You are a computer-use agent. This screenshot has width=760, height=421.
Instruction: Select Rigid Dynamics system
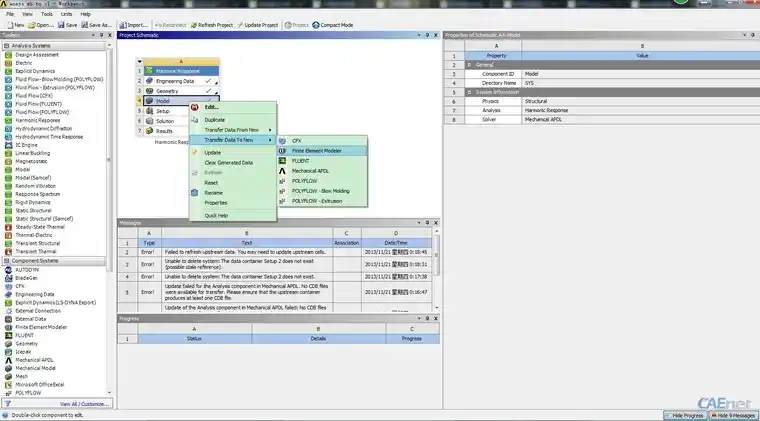(32, 203)
